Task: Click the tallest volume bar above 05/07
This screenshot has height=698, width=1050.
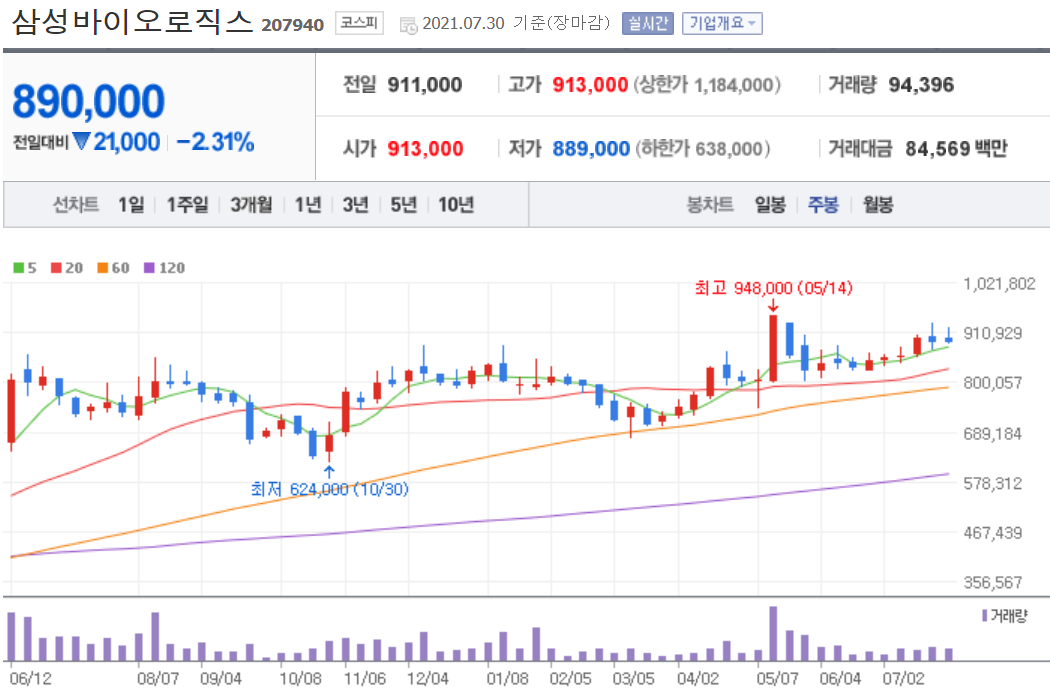Action: point(773,634)
